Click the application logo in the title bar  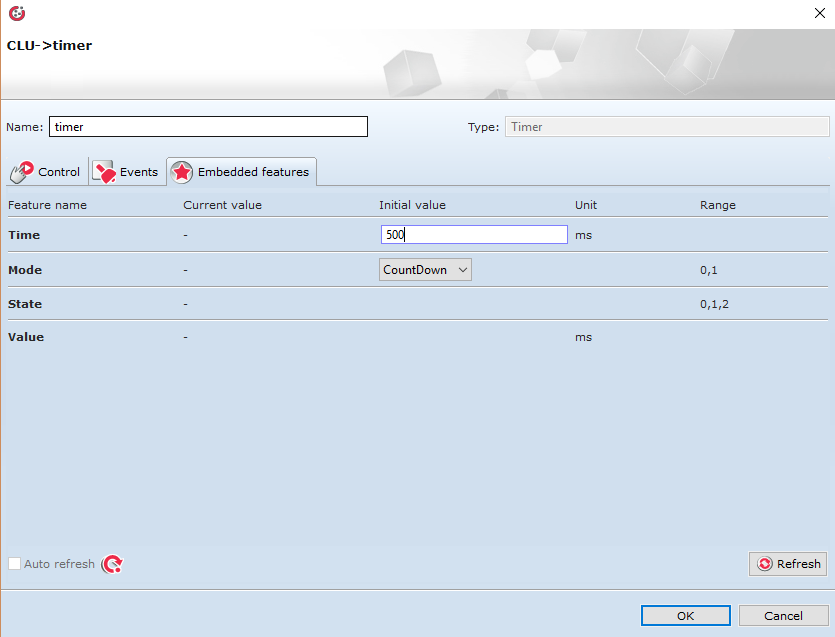coord(16,14)
